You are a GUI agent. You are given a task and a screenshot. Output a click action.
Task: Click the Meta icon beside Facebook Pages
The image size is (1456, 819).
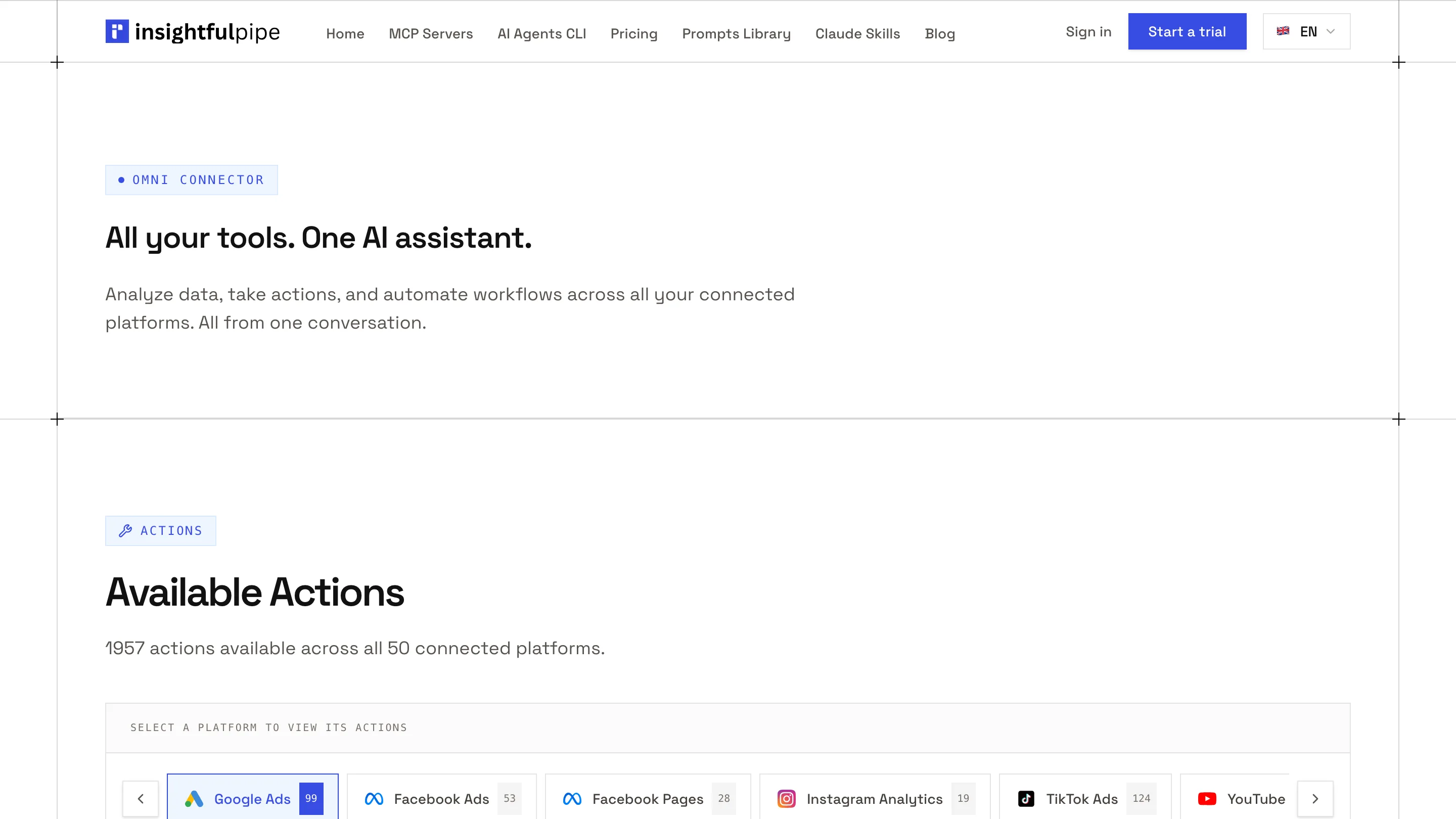(572, 799)
